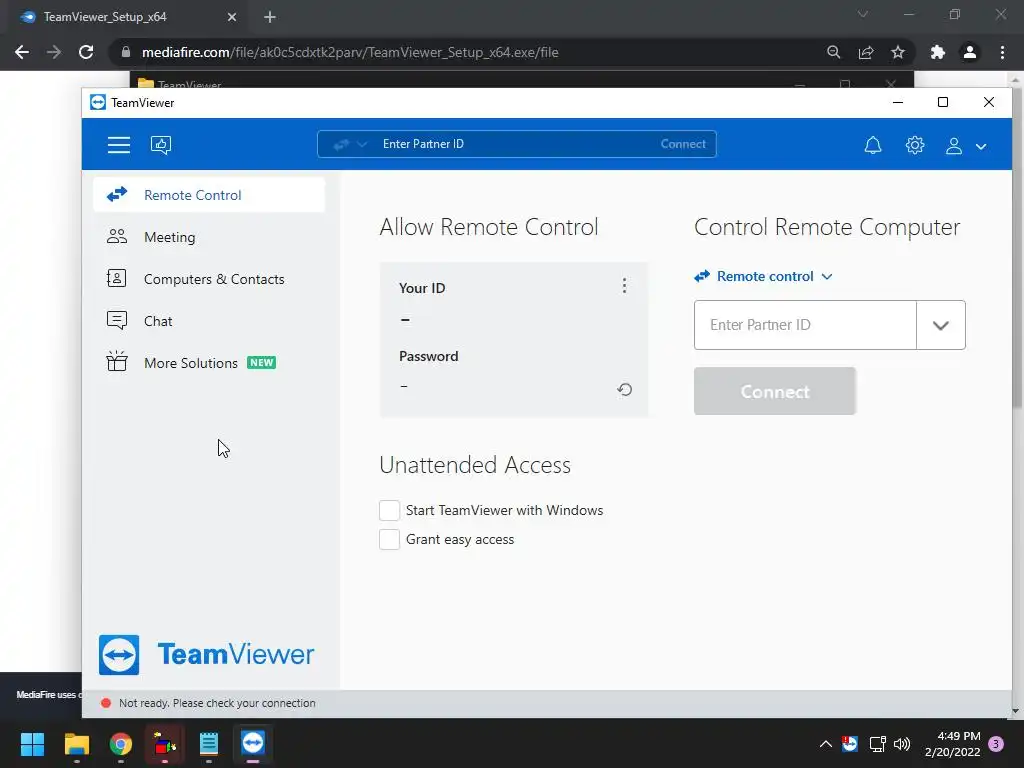Select Remote Control in the sidebar
The width and height of the screenshot is (1024, 768).
point(209,195)
